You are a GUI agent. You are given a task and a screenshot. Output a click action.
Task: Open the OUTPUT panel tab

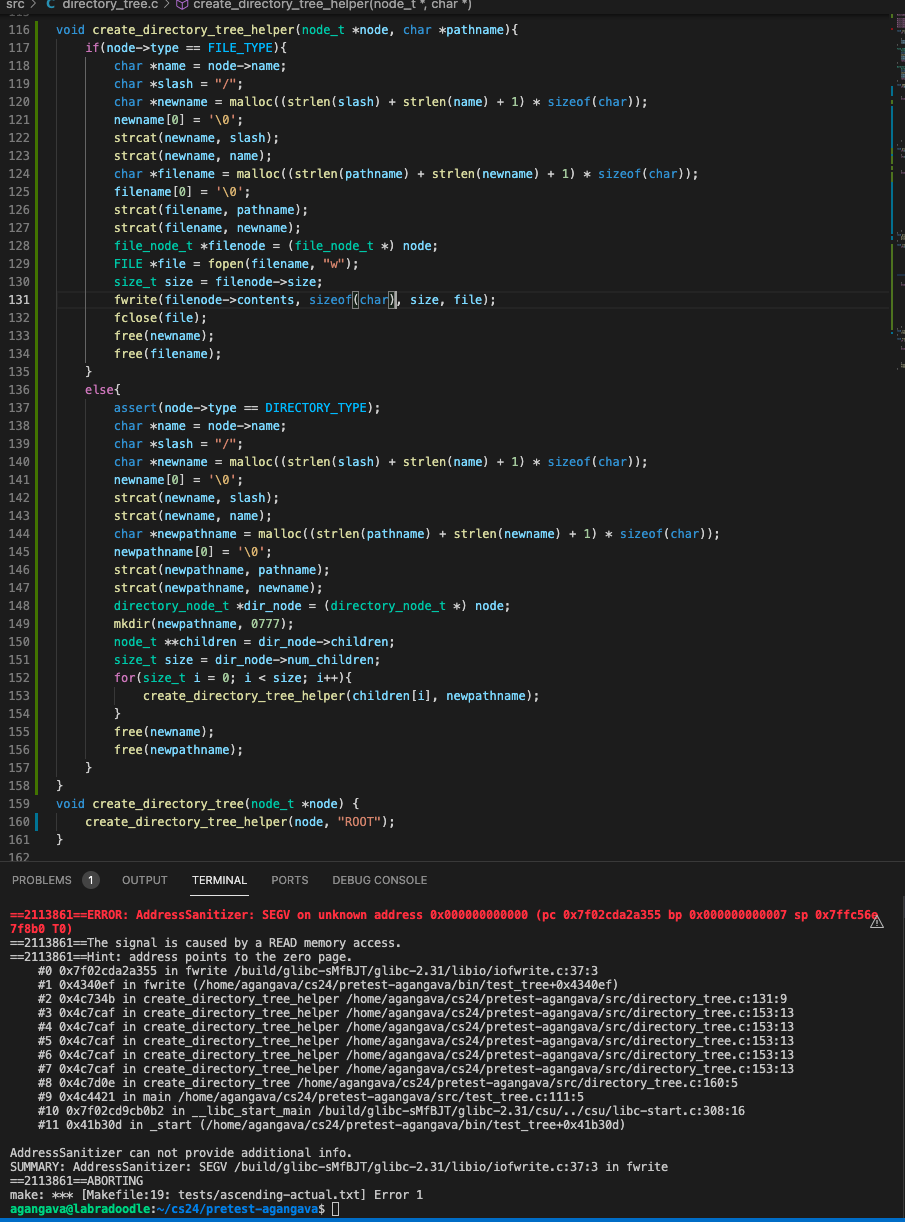click(x=145, y=880)
